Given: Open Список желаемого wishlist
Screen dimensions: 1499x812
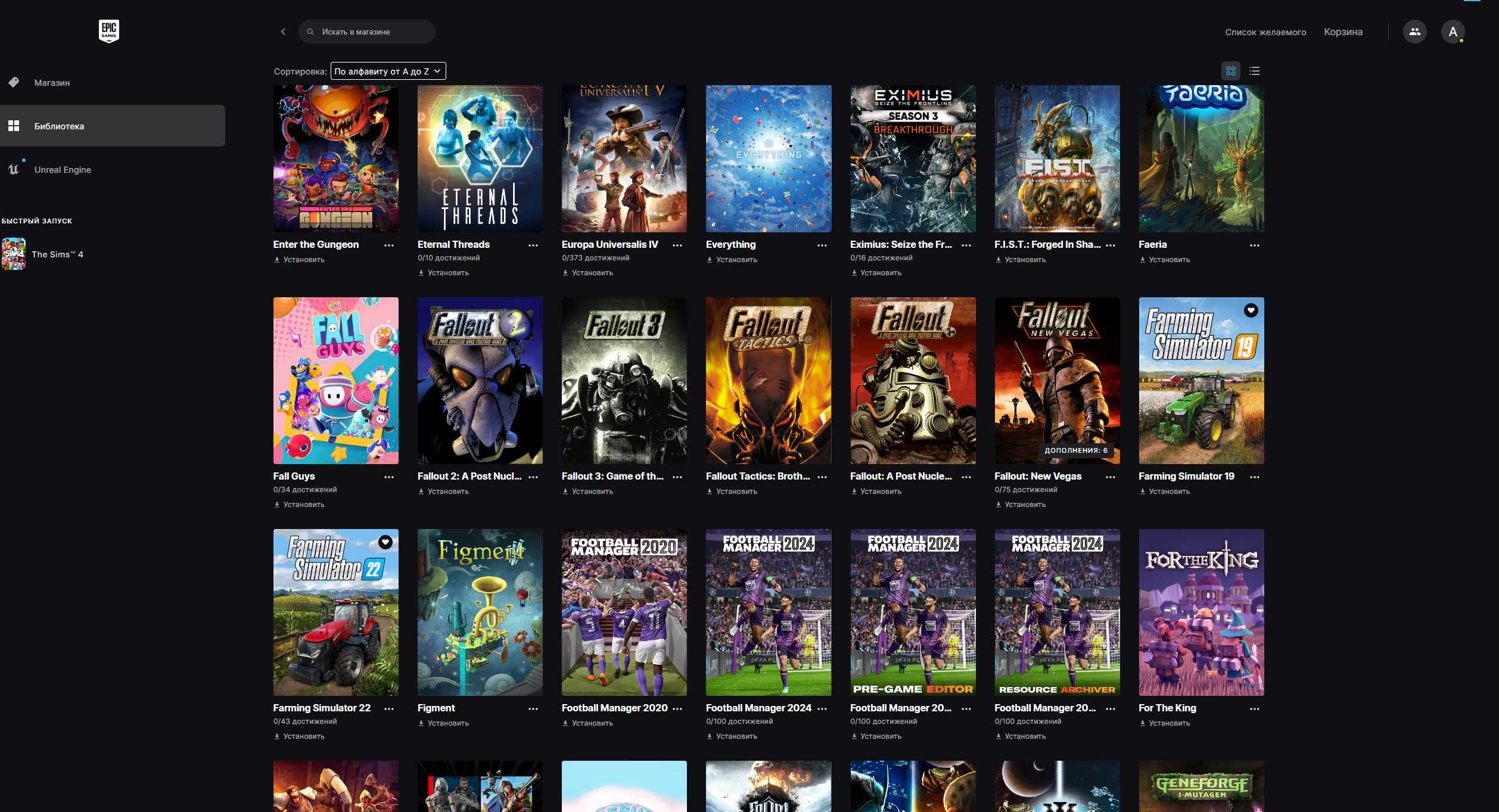Looking at the screenshot, I should pos(1265,32).
